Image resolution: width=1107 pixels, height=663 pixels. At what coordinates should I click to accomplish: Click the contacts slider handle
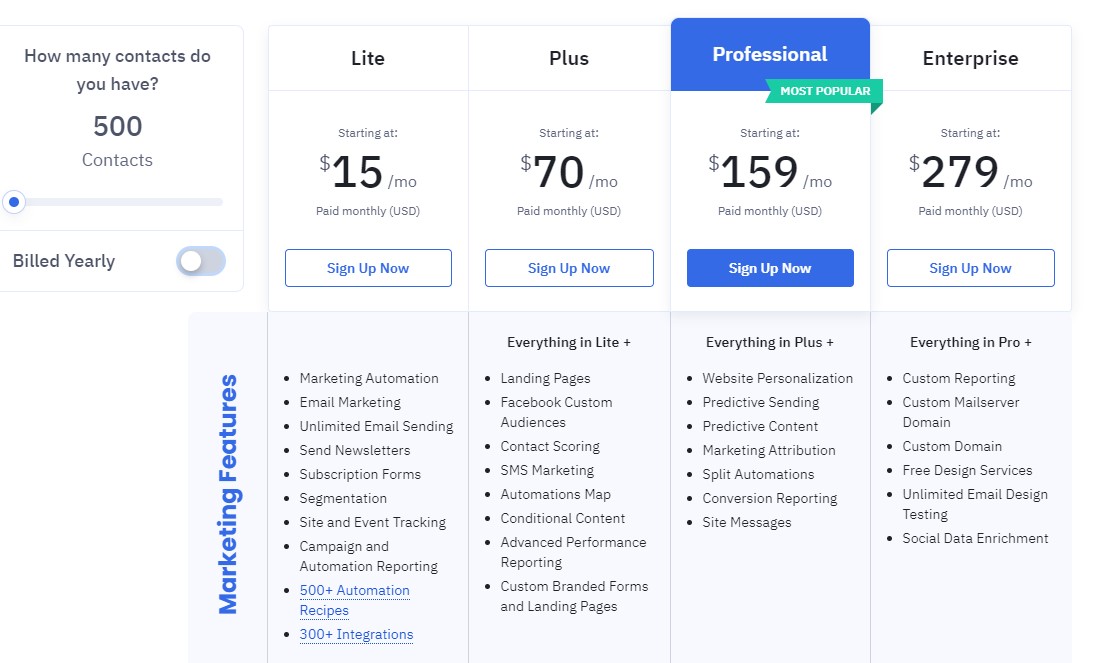[14, 202]
